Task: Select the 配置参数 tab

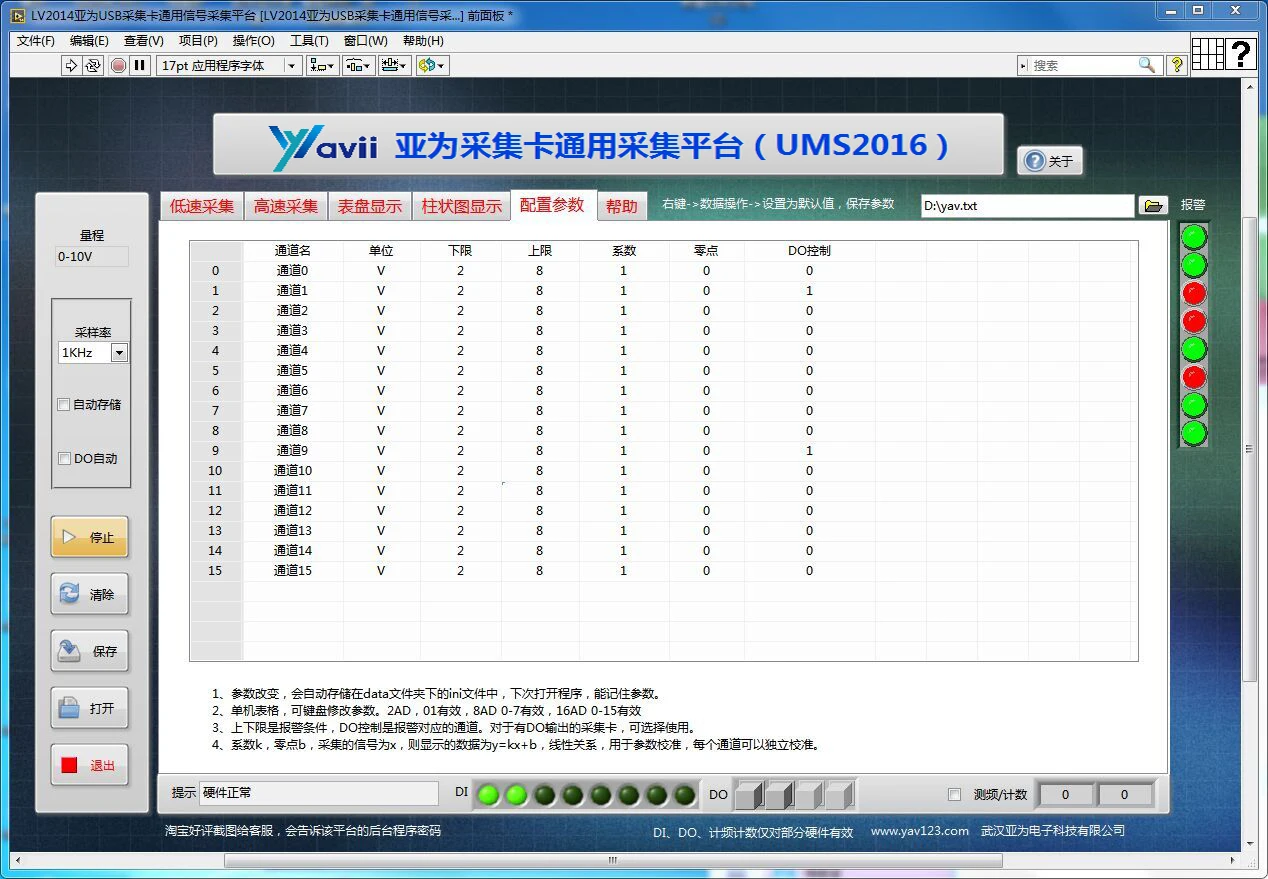Action: [x=552, y=204]
